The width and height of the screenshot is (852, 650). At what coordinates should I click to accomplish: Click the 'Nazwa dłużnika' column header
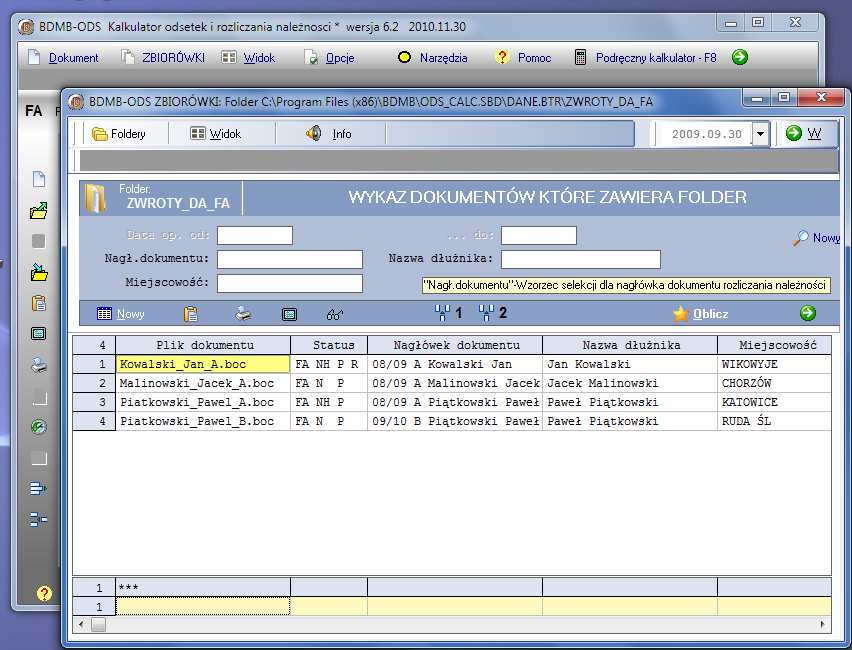(630, 345)
